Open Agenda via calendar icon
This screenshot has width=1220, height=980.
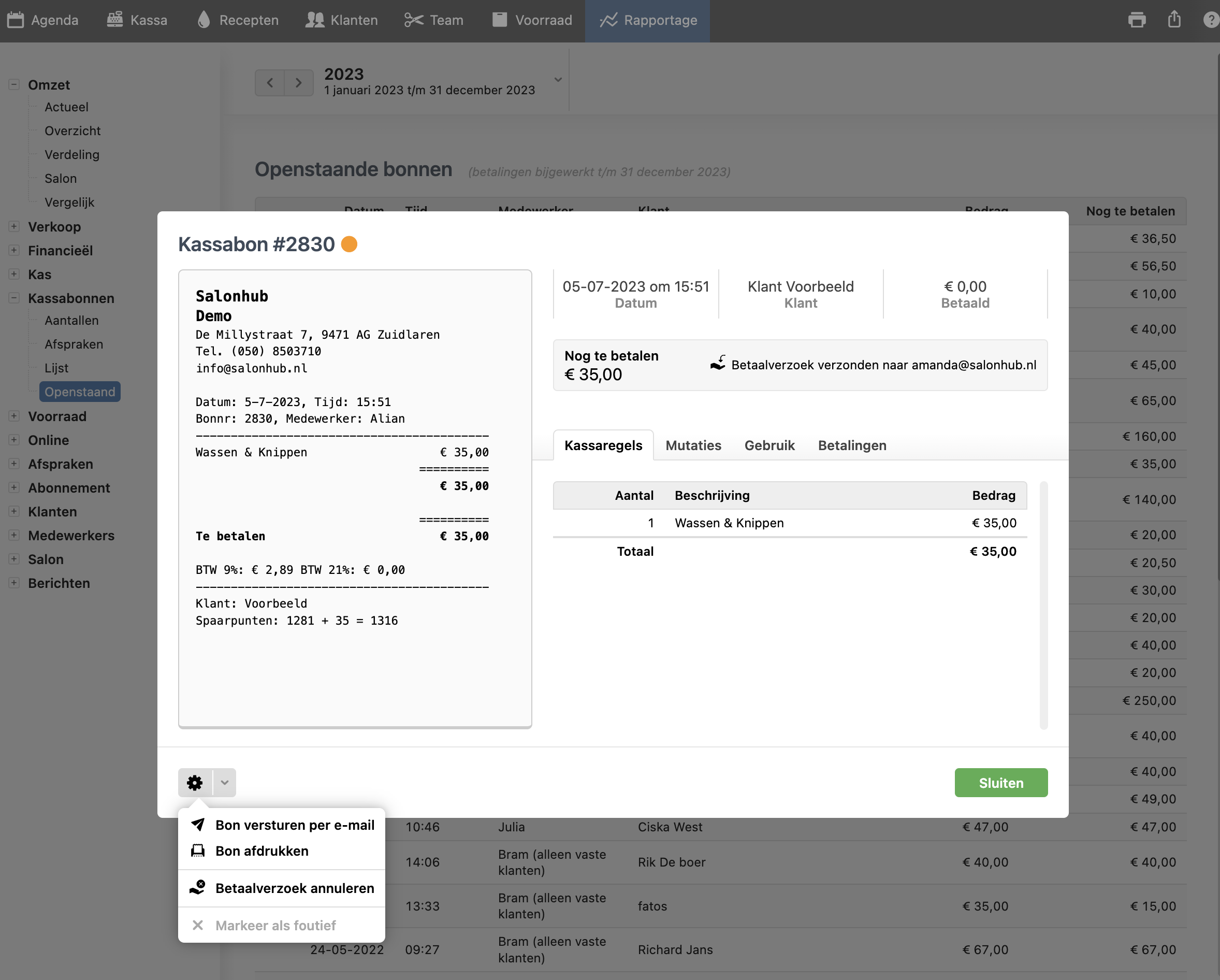[x=16, y=20]
